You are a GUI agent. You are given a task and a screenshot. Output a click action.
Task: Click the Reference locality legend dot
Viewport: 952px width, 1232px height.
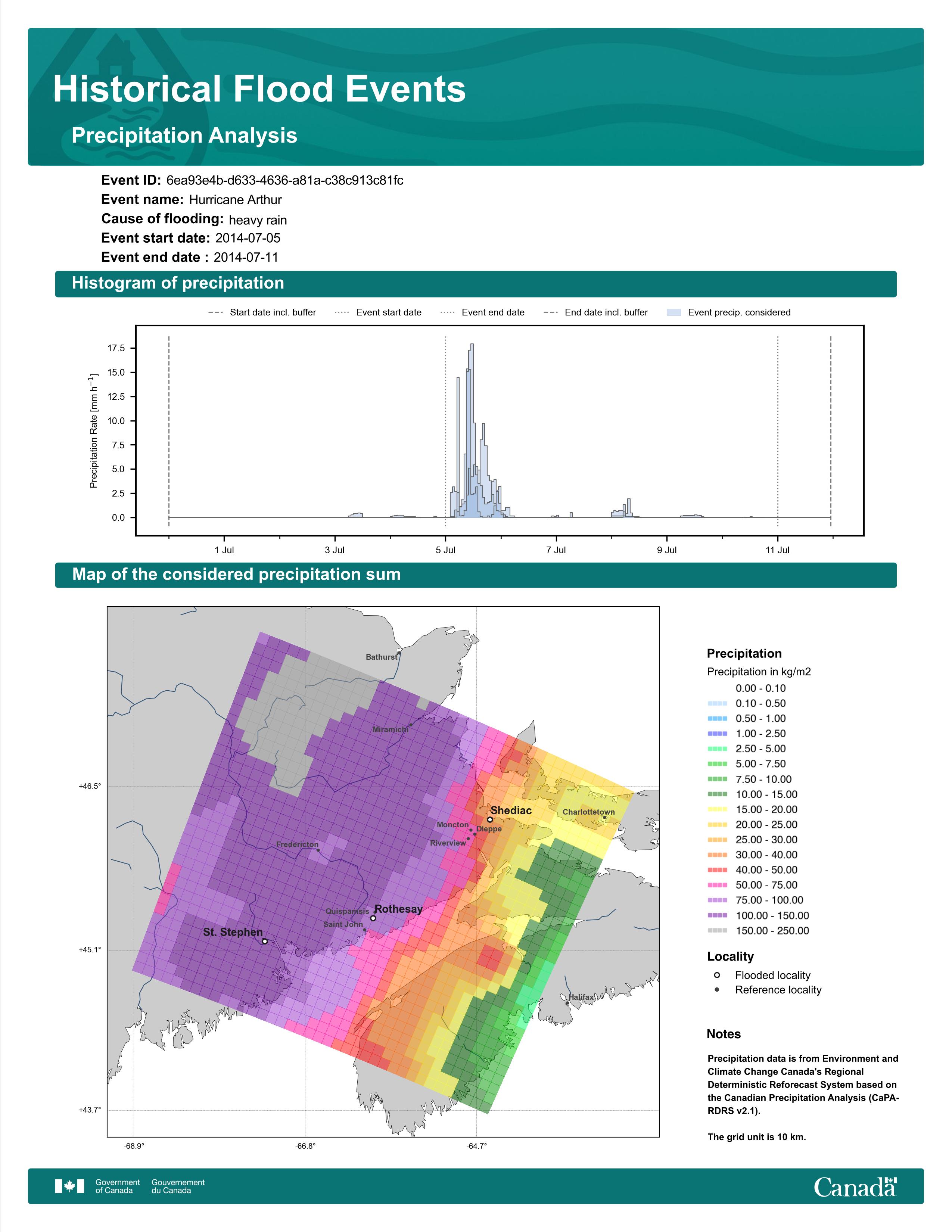(717, 989)
